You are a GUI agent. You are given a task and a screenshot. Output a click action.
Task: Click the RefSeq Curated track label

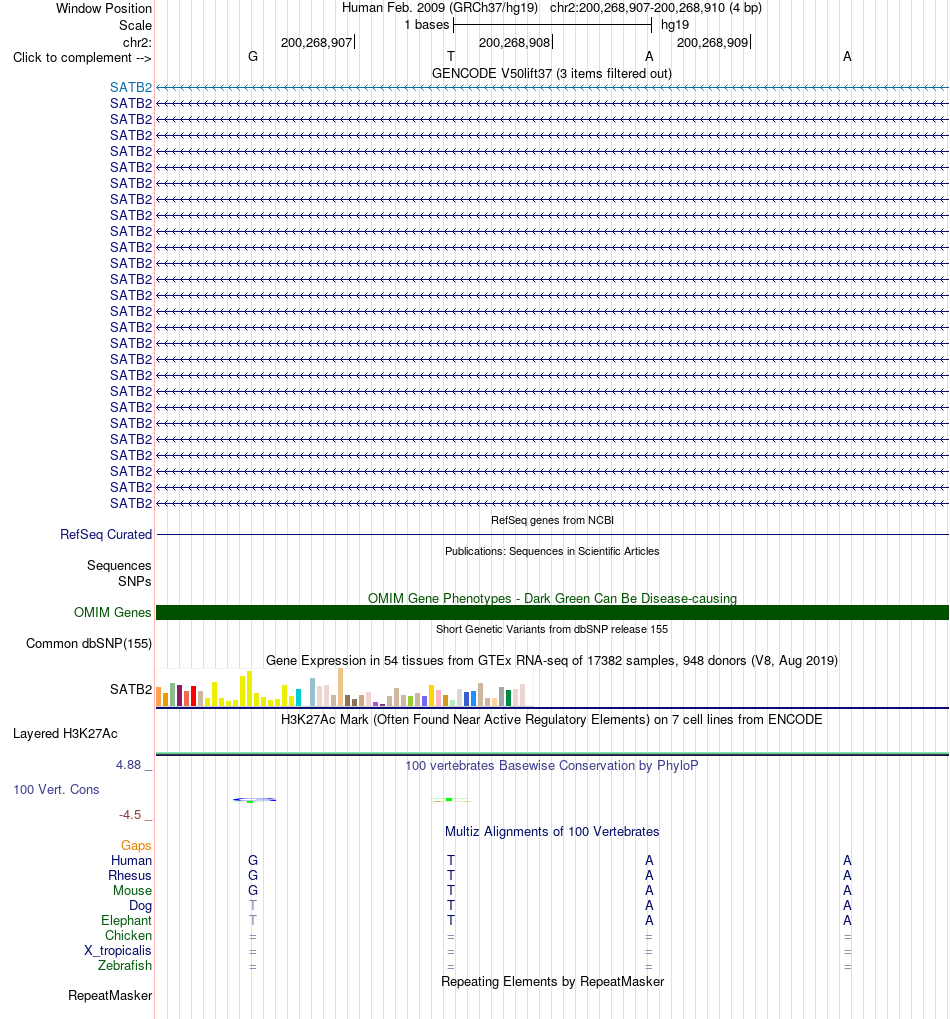(106, 534)
